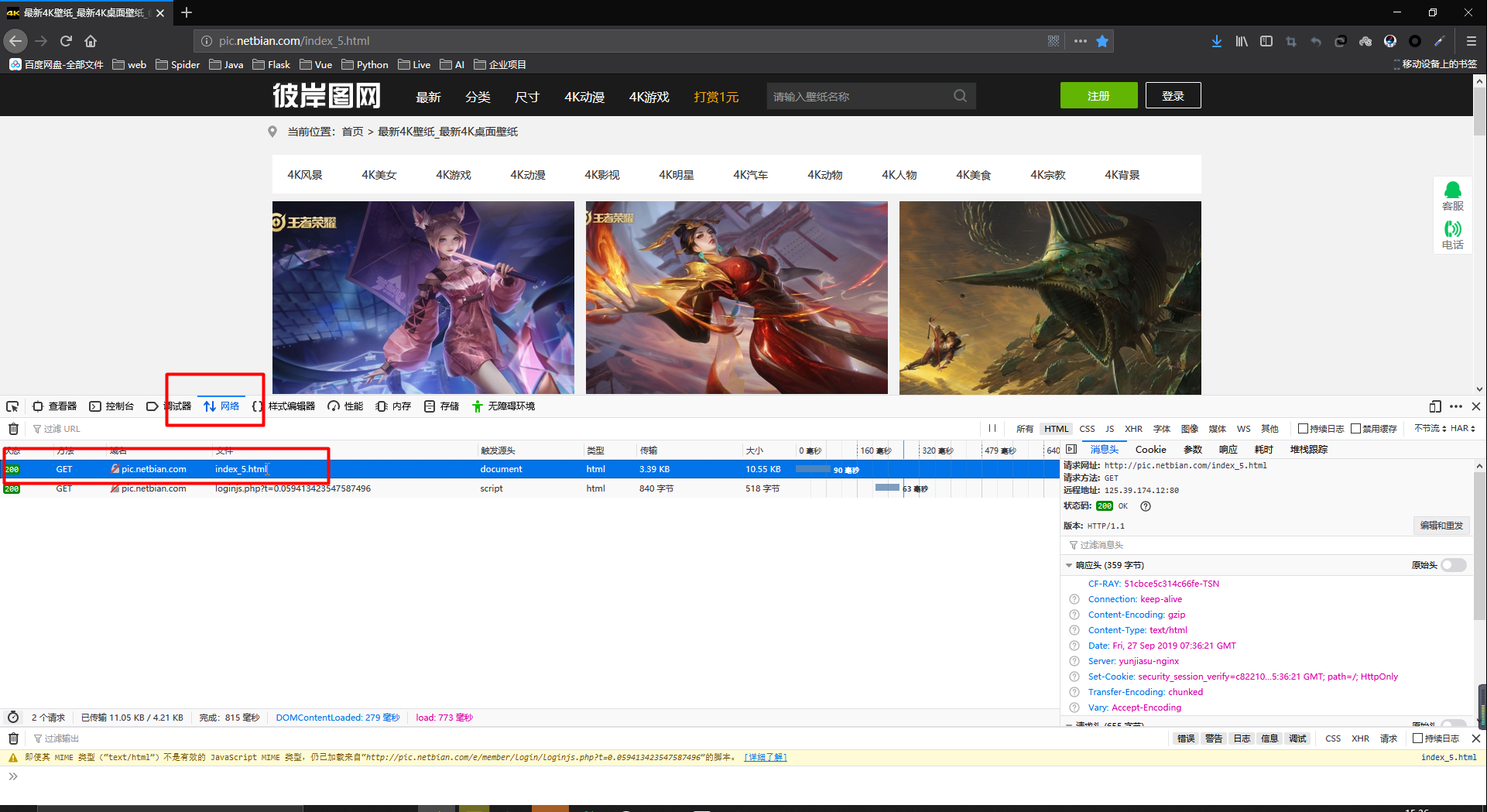Toggle 信息 filter in console
Screen dimensions: 1487x812
coord(1269,738)
